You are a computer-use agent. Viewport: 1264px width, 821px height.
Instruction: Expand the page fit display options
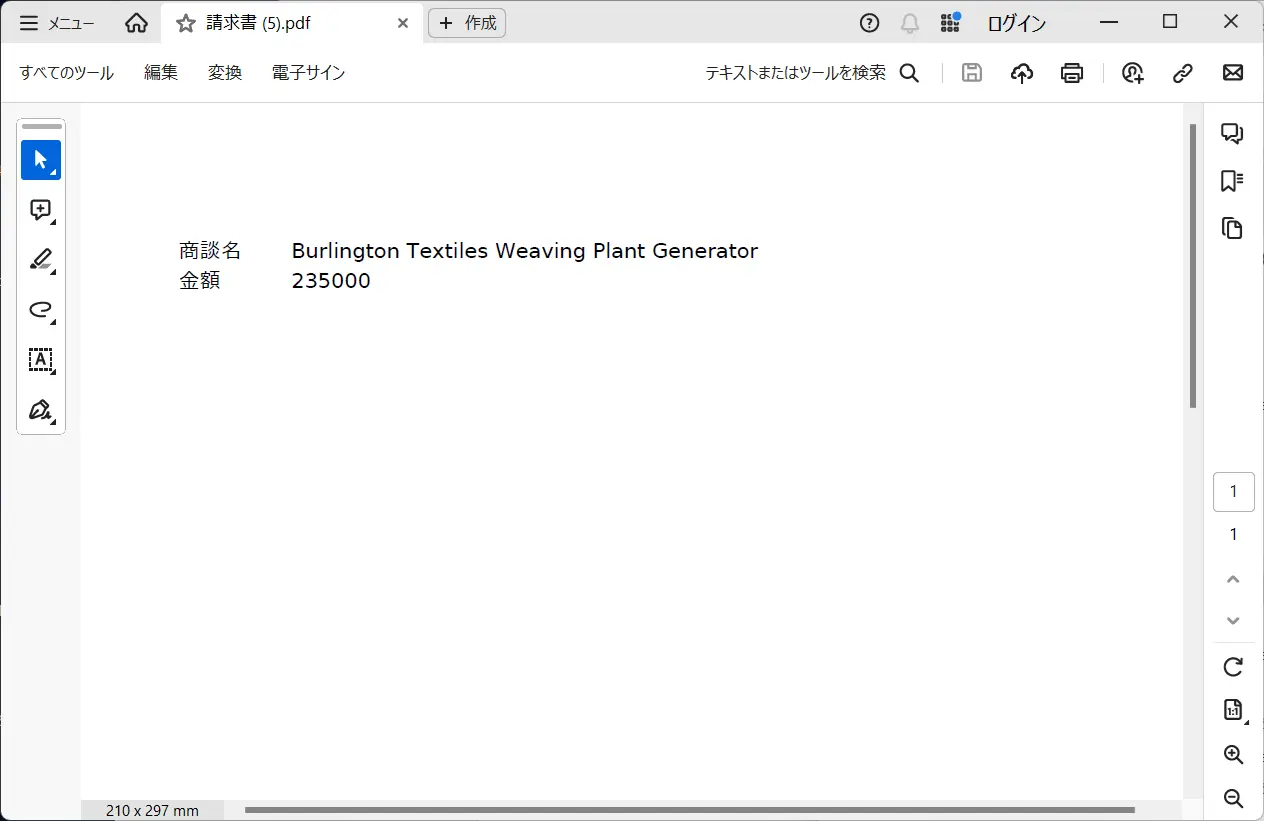[1233, 711]
